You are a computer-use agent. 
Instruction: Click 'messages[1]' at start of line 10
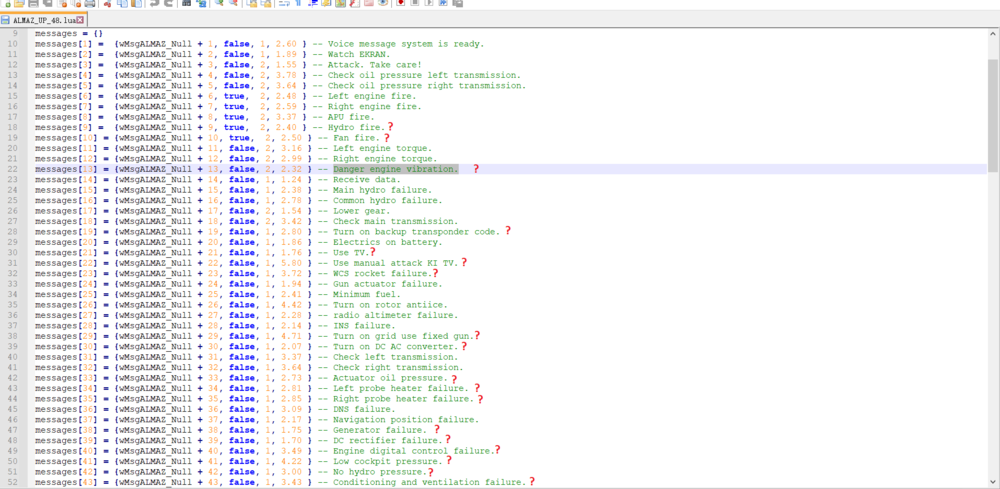click(64, 43)
